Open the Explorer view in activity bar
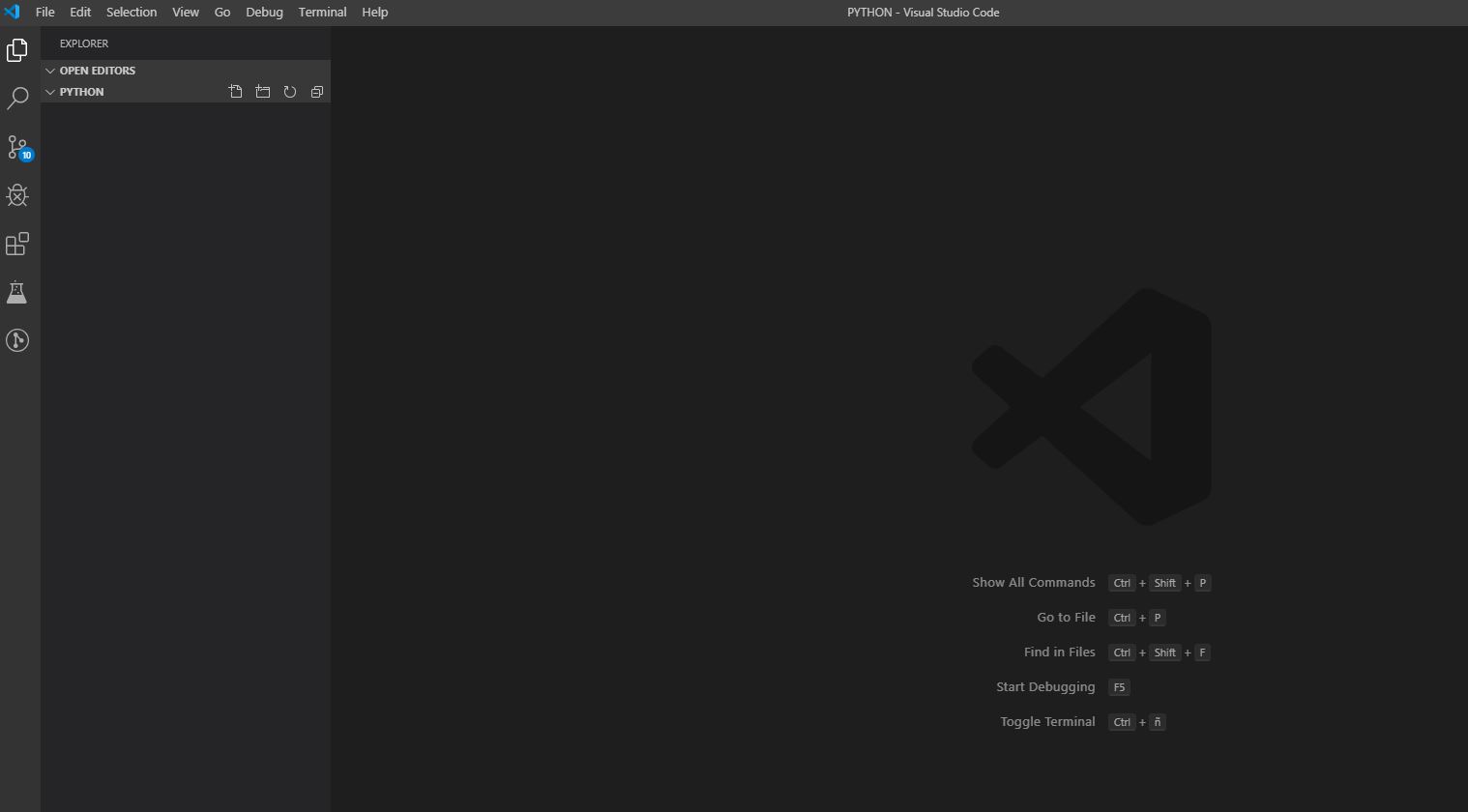This screenshot has width=1468, height=812. pyautogui.click(x=17, y=50)
